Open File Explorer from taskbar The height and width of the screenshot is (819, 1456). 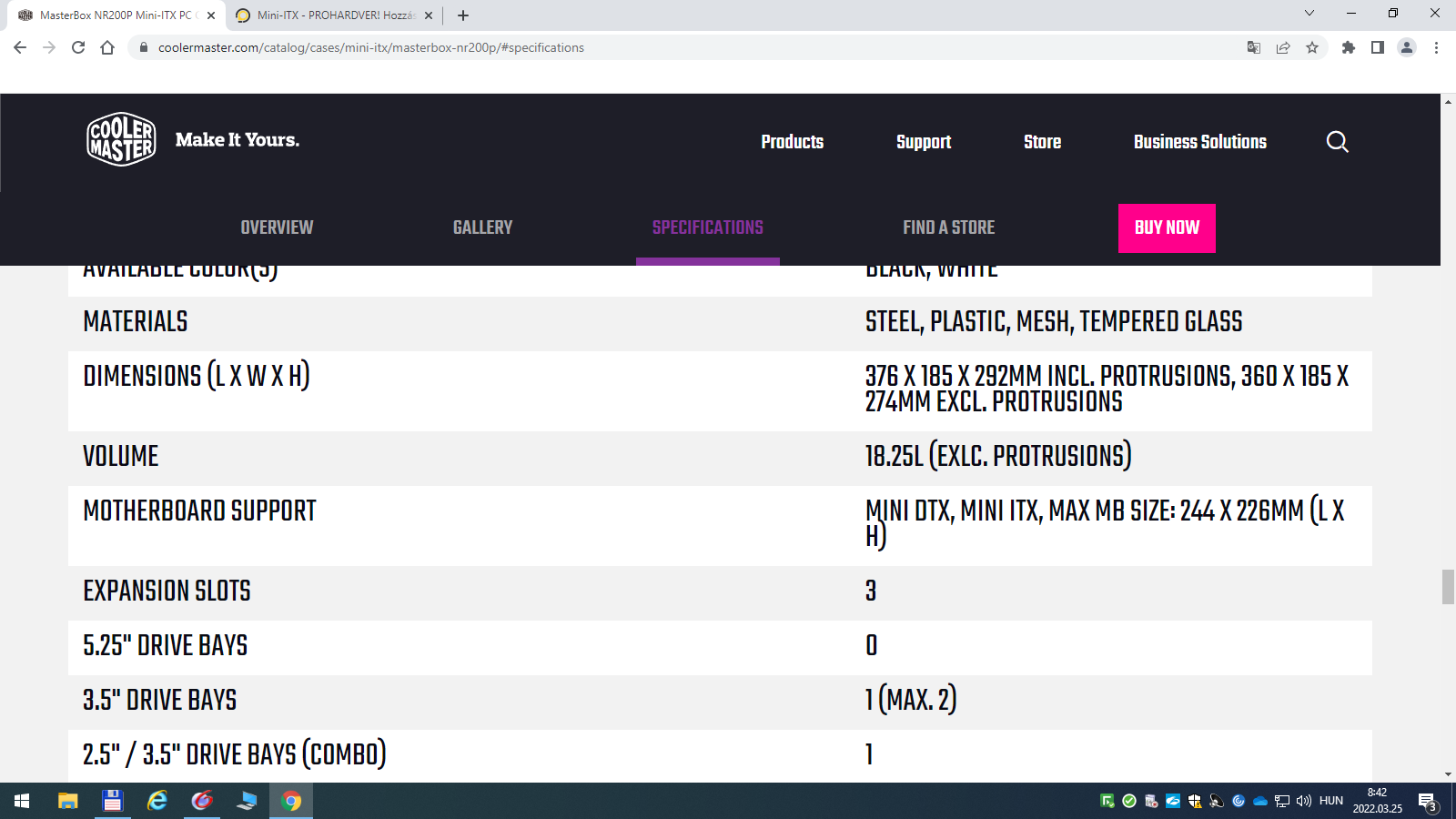(x=68, y=801)
